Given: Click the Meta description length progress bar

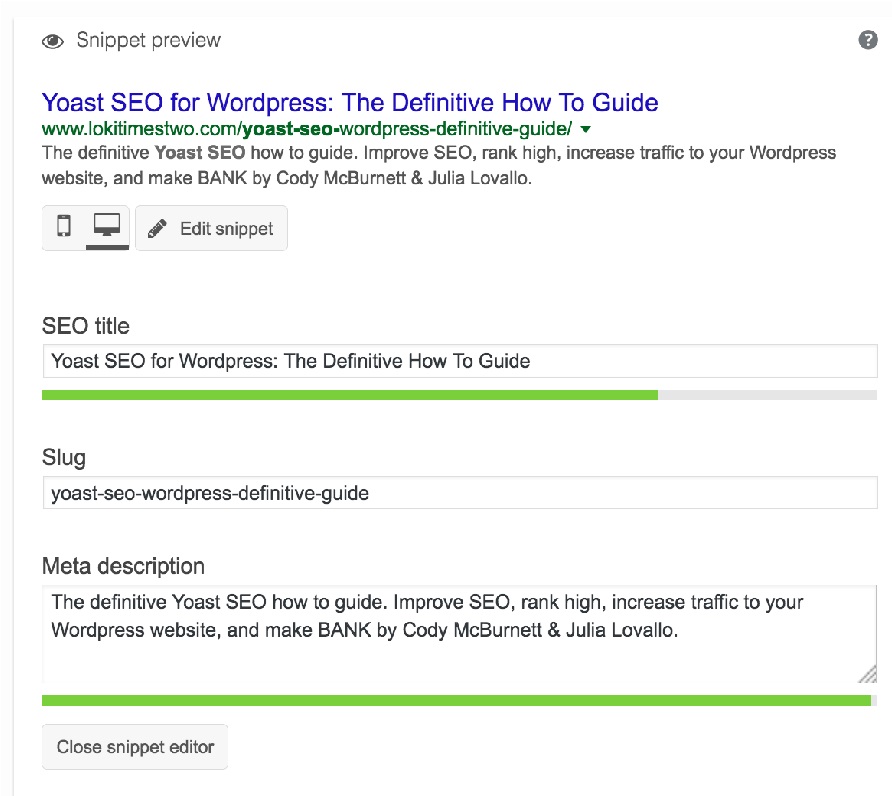Looking at the screenshot, I should point(457,701).
